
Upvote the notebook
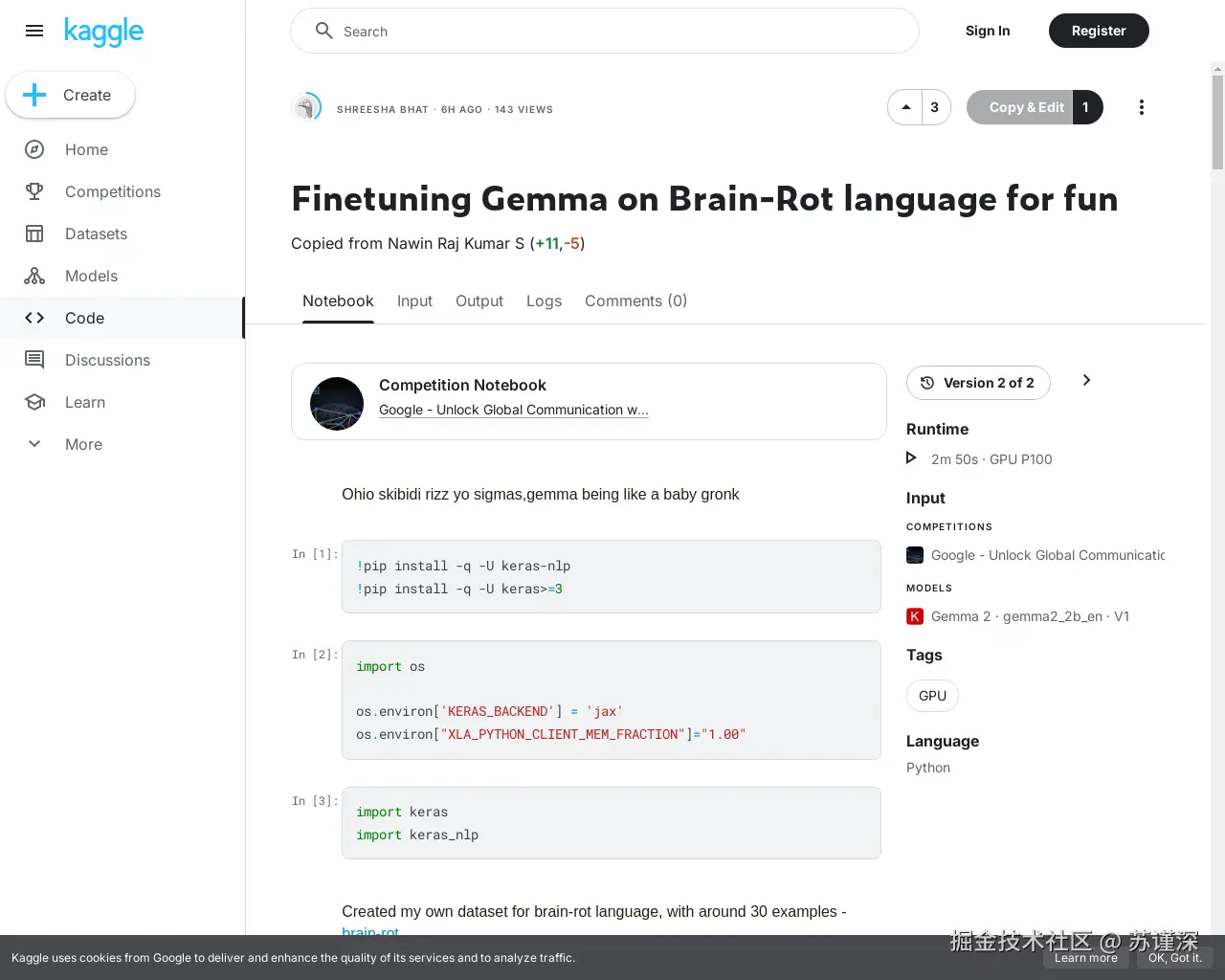(905, 106)
